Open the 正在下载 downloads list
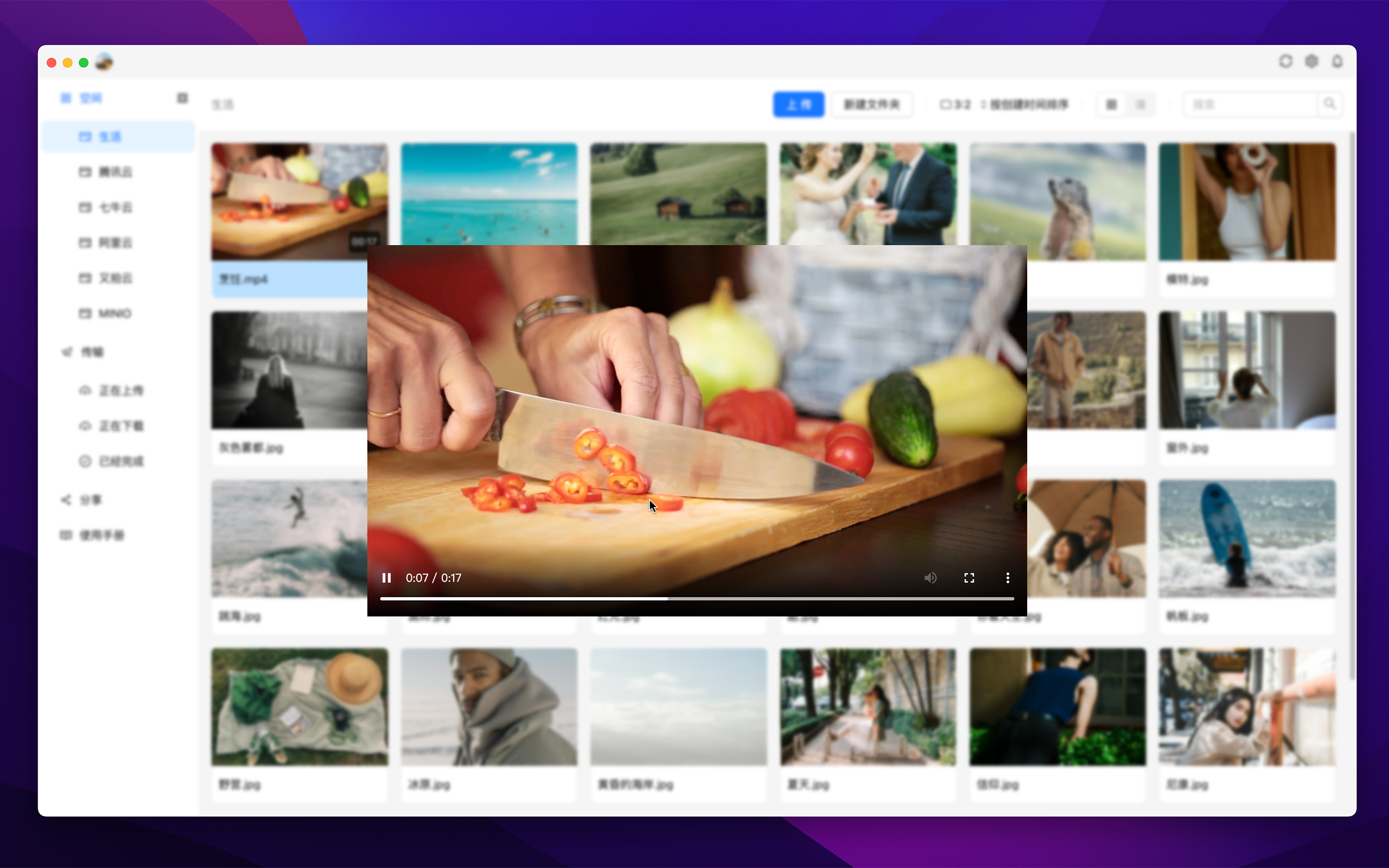This screenshot has height=868, width=1389. point(120,426)
